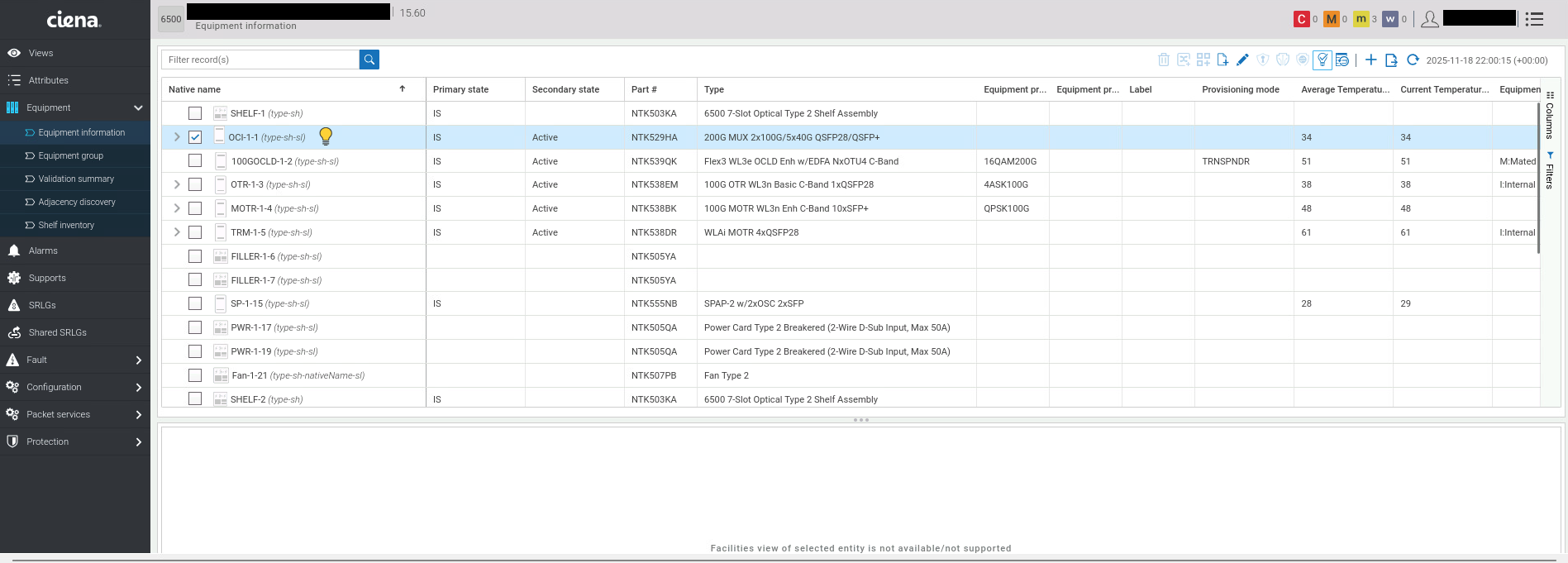The image size is (1568, 563).
Task: Check the PWR-1-17 row checkbox
Action: point(195,327)
